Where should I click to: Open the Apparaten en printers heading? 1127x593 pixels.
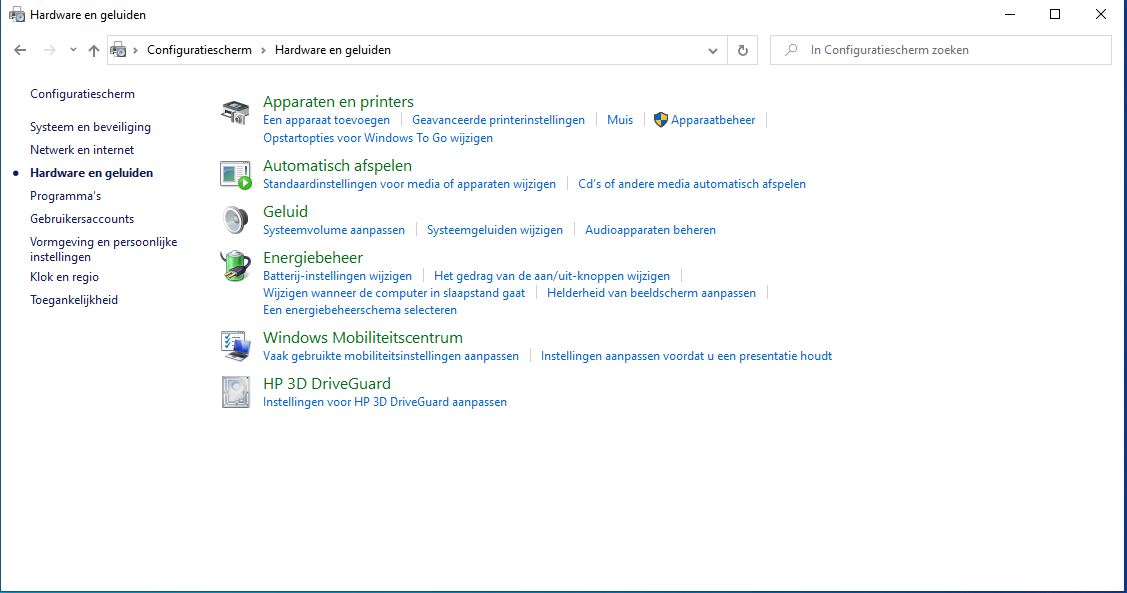[339, 102]
